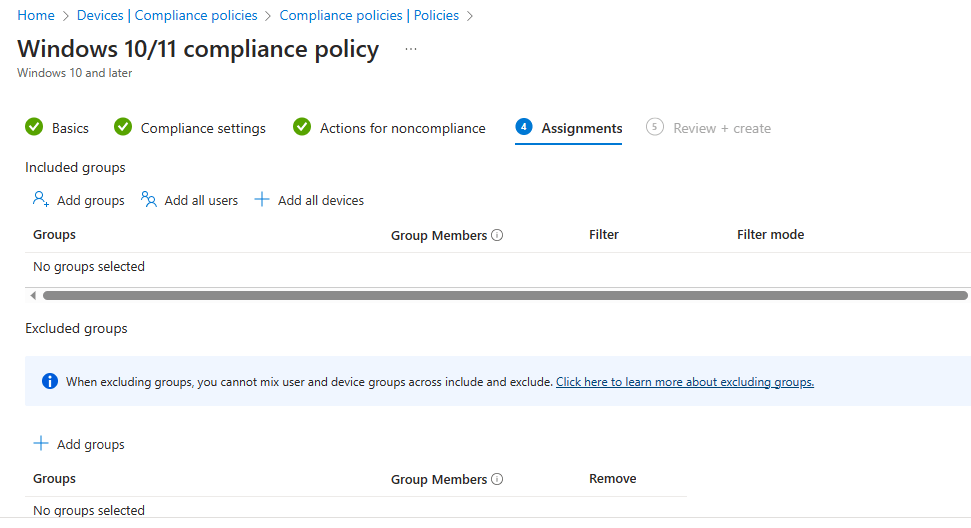Click the Add all users icon
The height and width of the screenshot is (528, 971).
tap(149, 200)
